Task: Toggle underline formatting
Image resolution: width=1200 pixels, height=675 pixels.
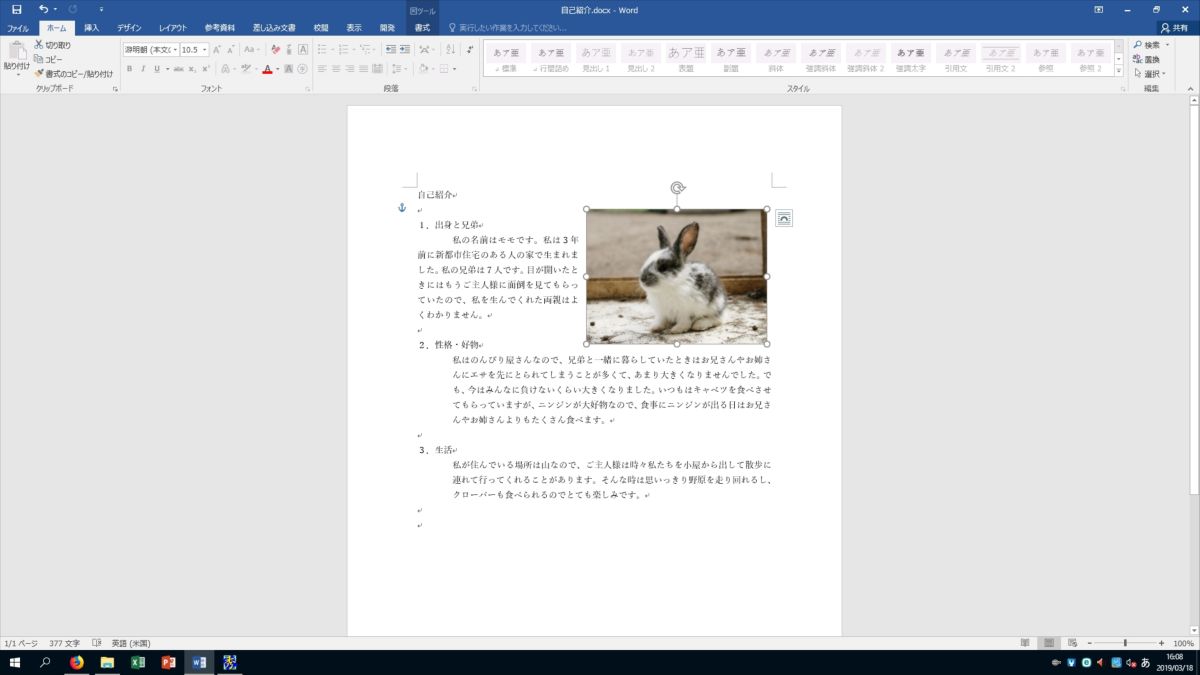Action: point(156,69)
